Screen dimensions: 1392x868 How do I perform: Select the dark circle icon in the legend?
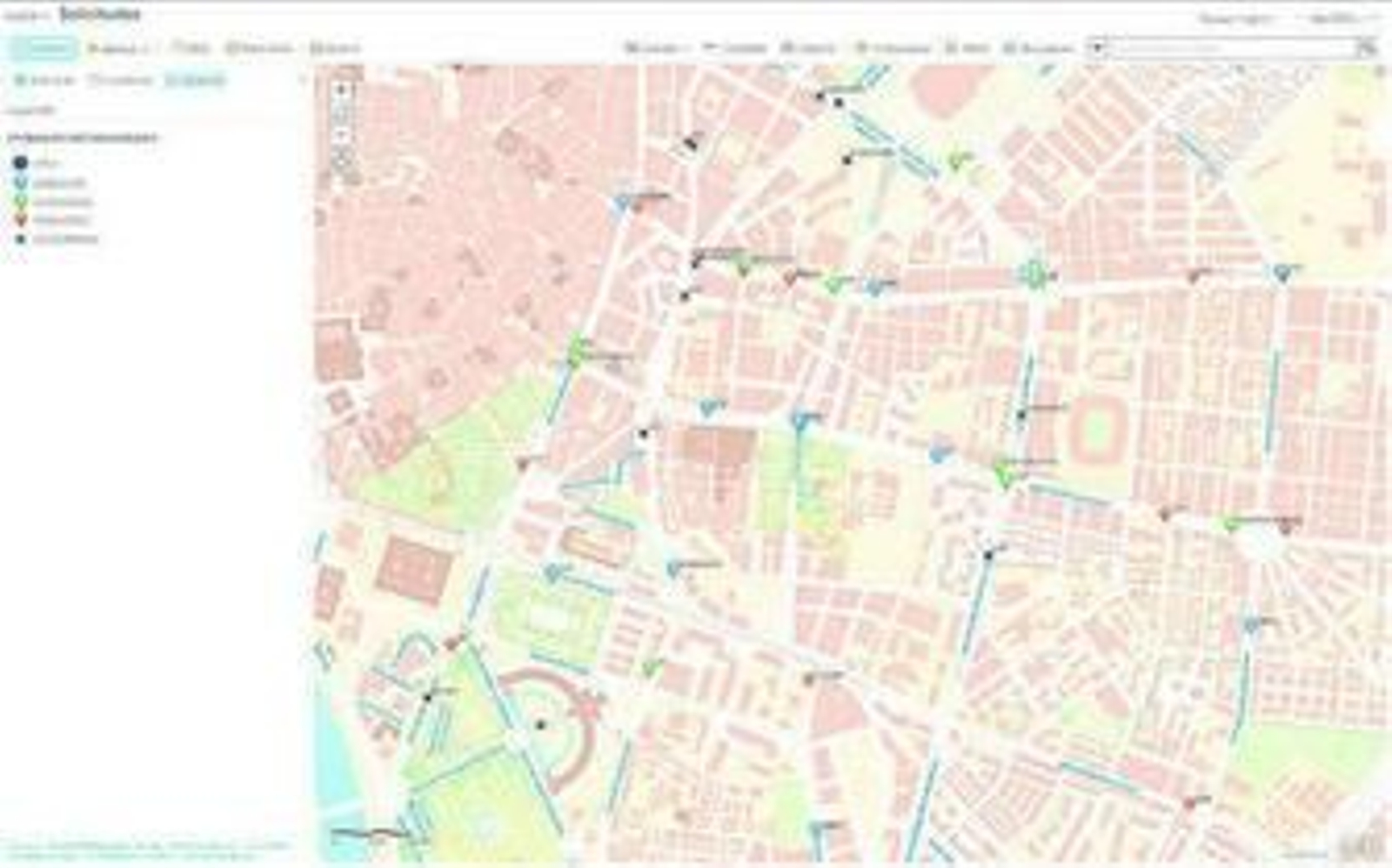[20, 163]
